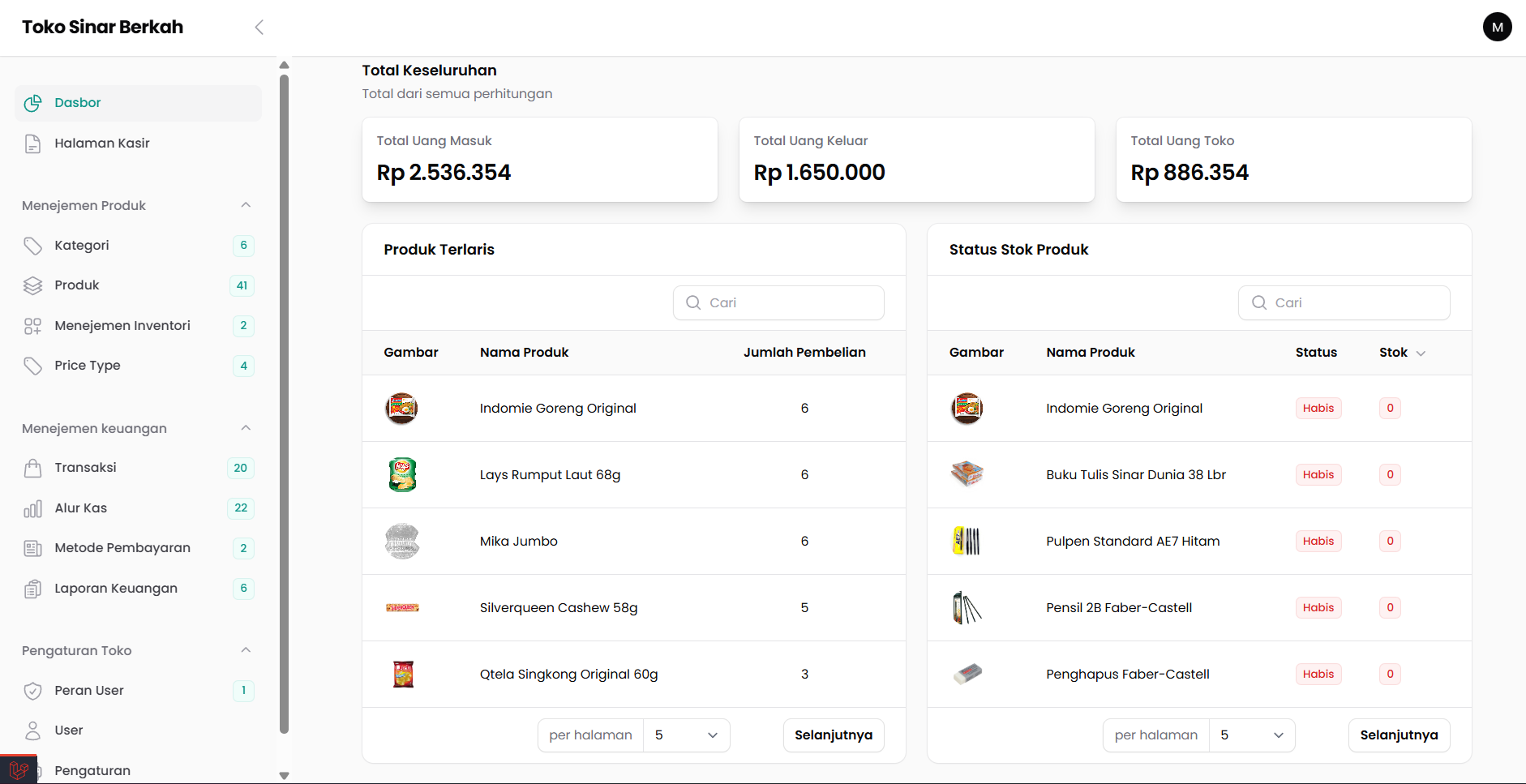
Task: Click the User person icon
Action: 32,730
